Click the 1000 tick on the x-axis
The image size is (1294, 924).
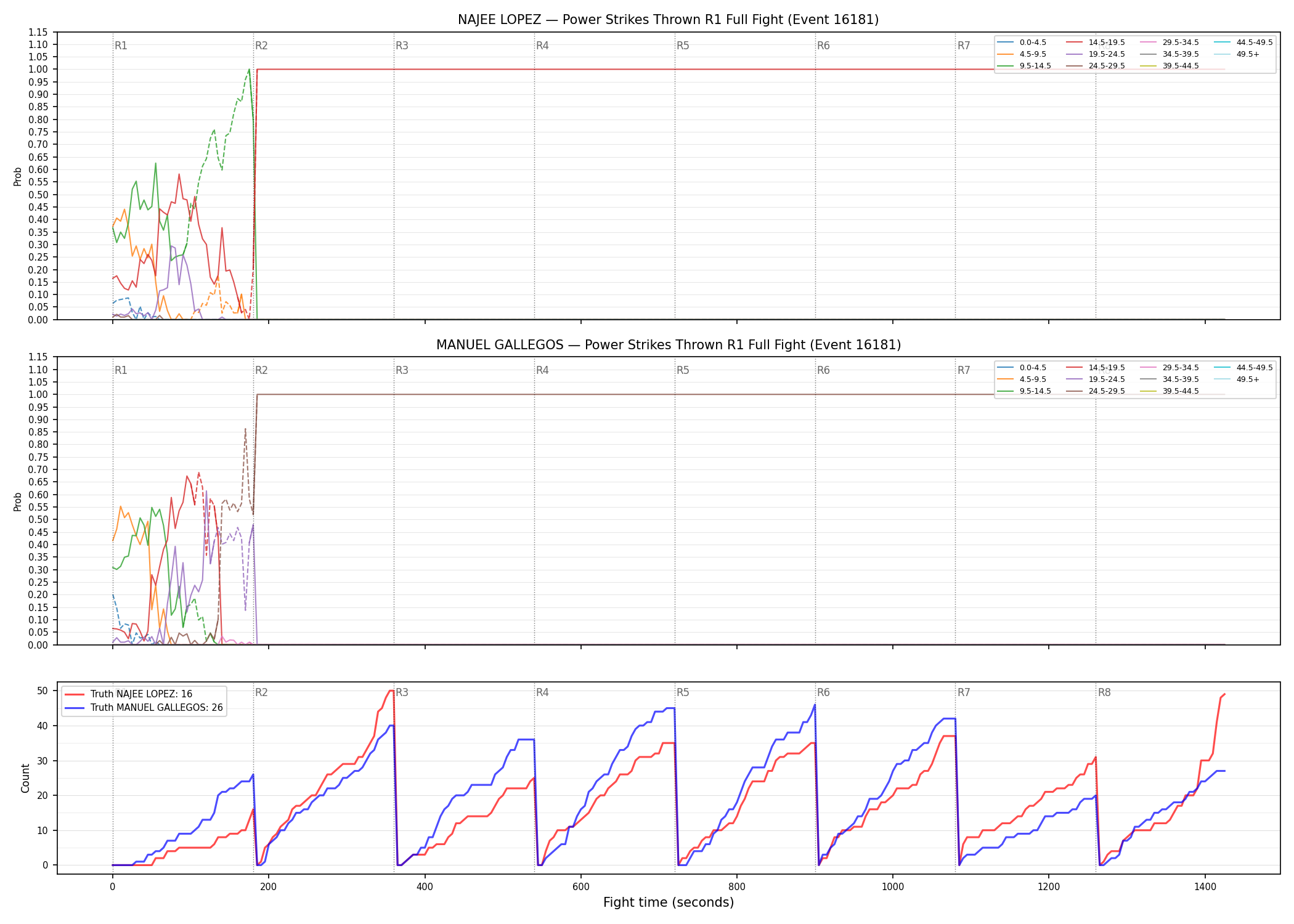click(893, 886)
